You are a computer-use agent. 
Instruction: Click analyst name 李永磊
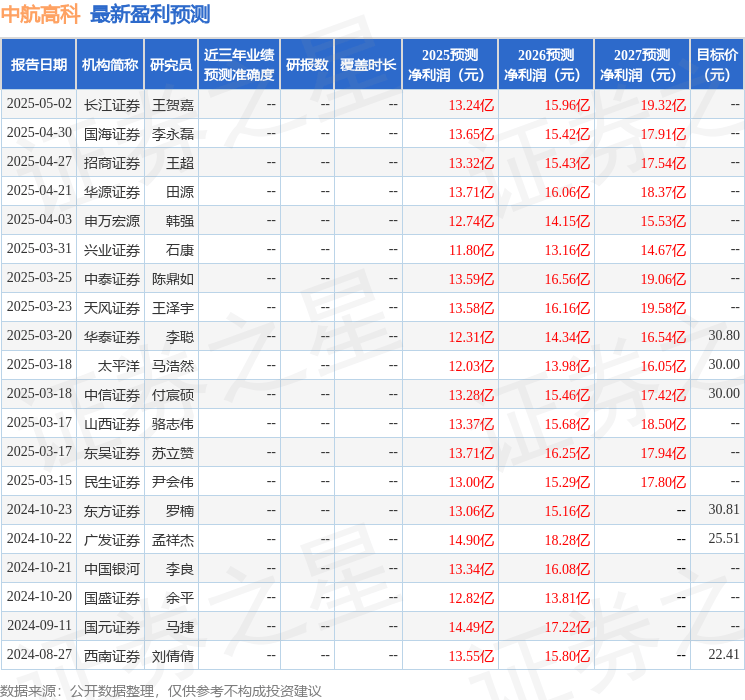[x=172, y=133]
